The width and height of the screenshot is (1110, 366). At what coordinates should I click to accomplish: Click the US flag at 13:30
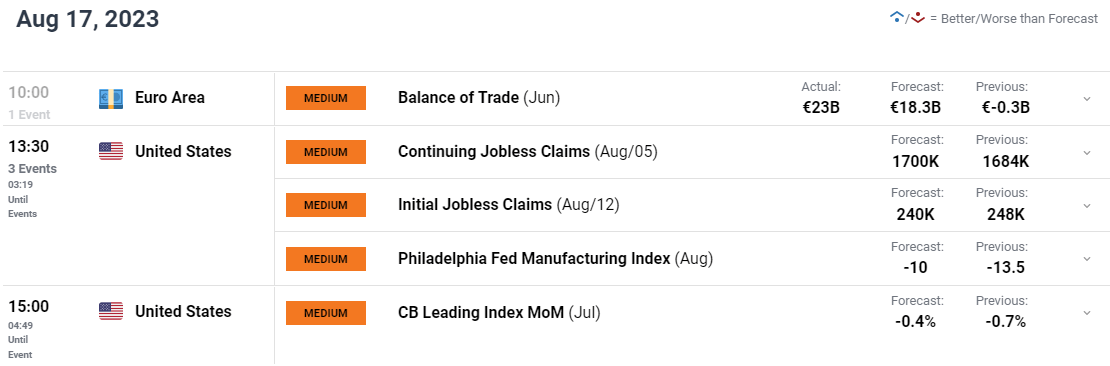111,151
